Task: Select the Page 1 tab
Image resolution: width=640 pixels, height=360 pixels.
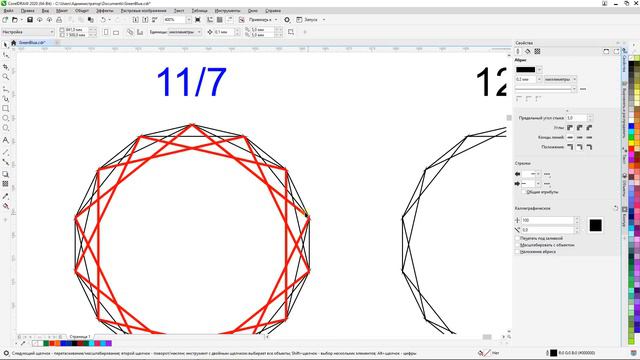Action: coord(79,337)
